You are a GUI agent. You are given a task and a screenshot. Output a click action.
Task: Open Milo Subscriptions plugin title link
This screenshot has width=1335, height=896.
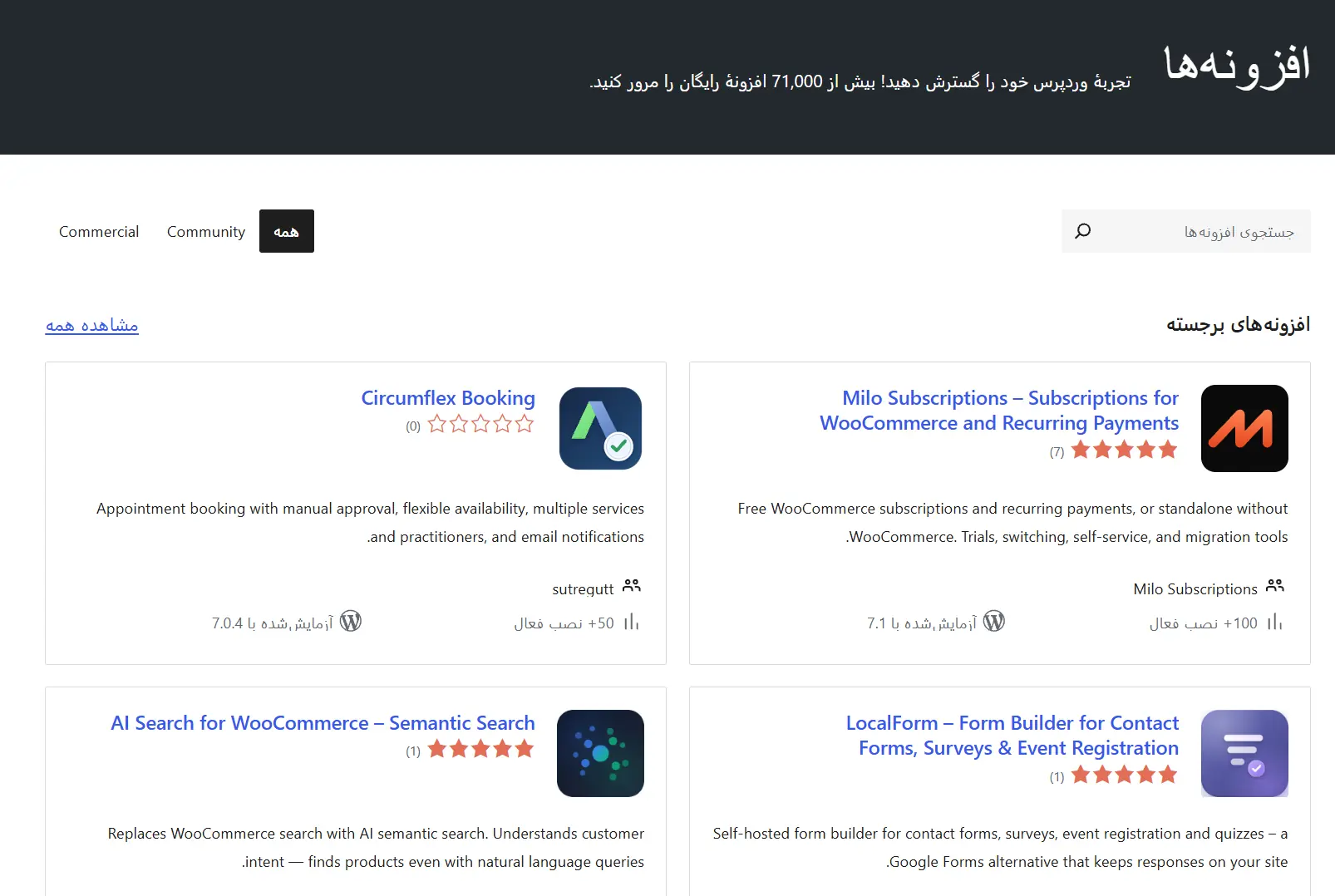point(999,411)
